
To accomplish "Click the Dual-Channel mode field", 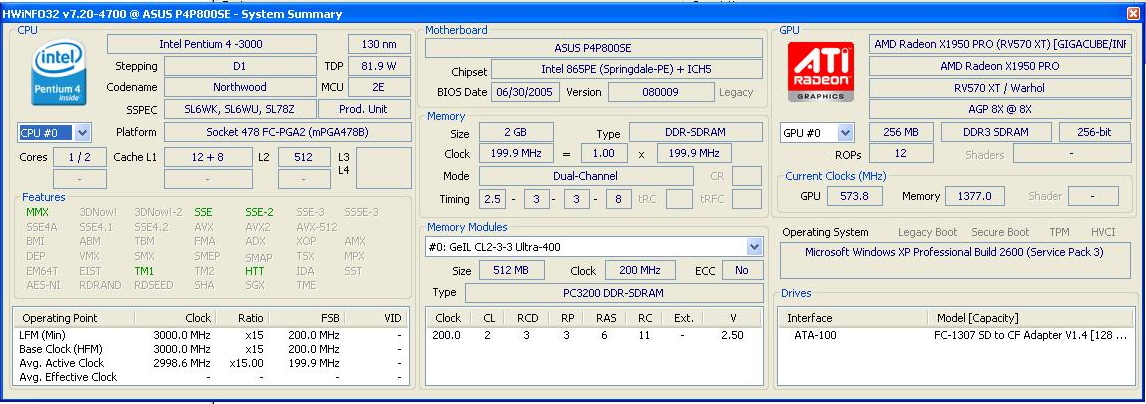I will (586, 176).
